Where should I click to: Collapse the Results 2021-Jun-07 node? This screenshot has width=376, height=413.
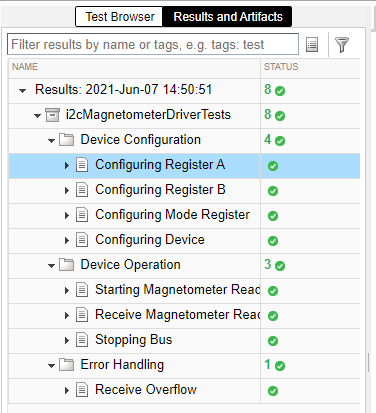click(22, 91)
